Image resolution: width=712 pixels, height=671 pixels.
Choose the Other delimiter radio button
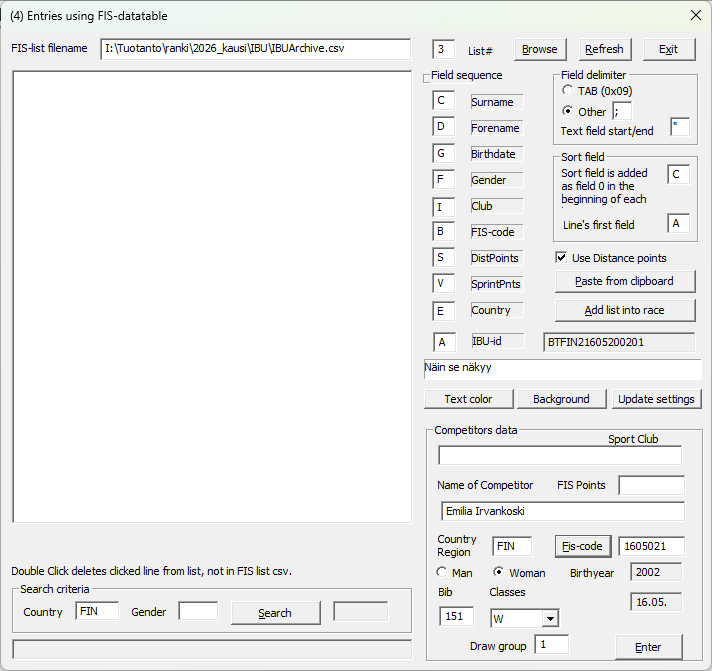568,111
